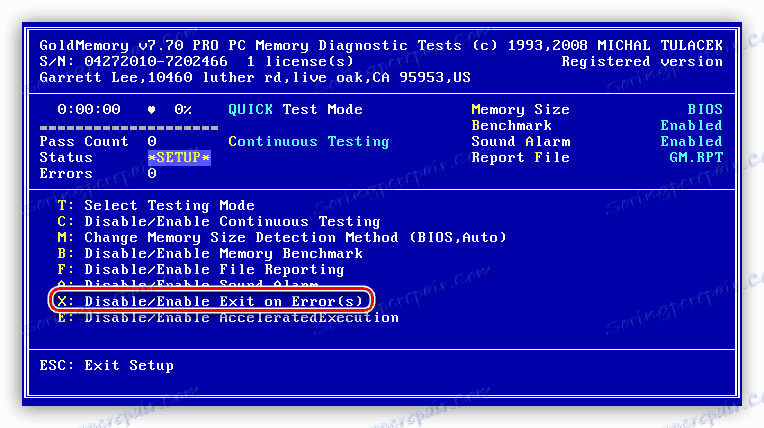Click the 'GoldMemory v7.70 PRO' title text
The width and height of the screenshot is (764, 428).
[129, 45]
